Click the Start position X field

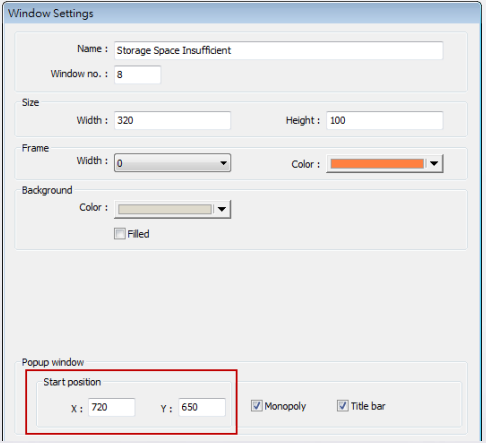[x=112, y=407]
